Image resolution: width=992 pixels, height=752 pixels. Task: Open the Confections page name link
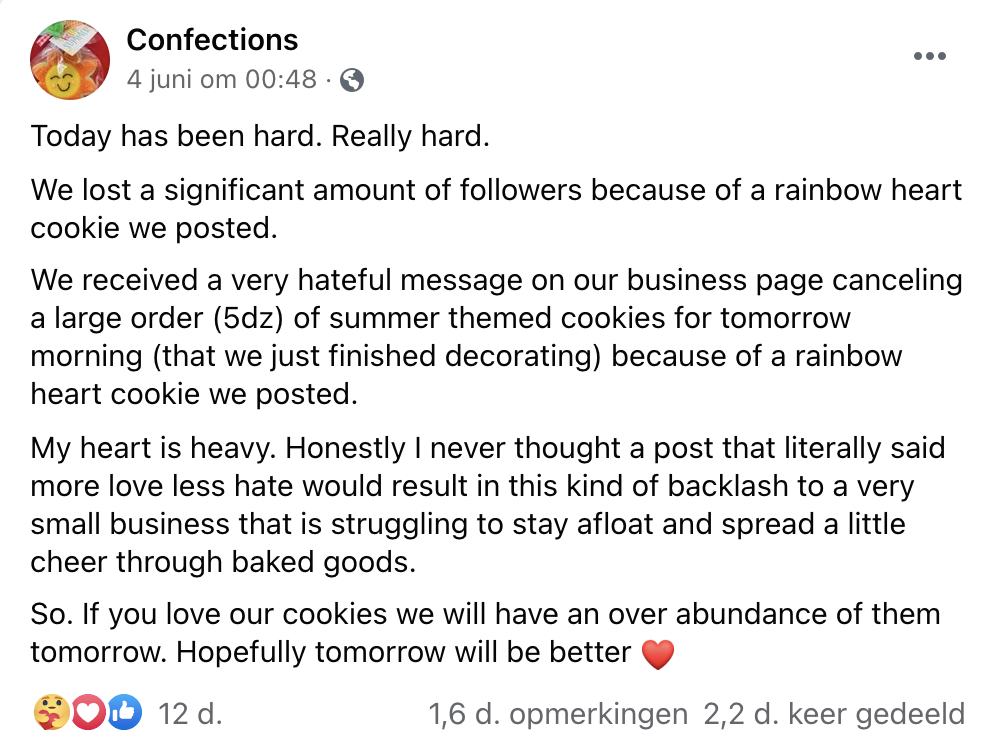tap(212, 40)
